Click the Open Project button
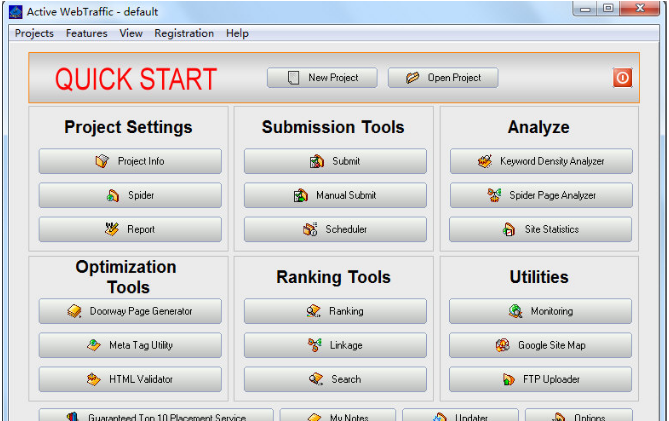 coord(443,78)
